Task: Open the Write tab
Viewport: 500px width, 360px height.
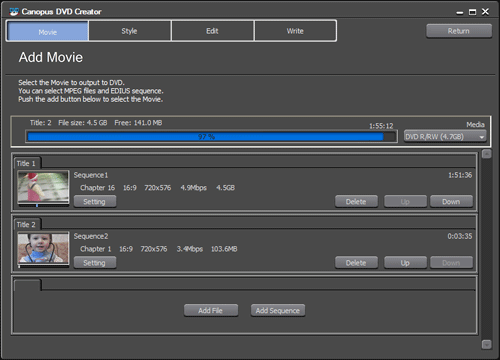Action: tap(295, 31)
